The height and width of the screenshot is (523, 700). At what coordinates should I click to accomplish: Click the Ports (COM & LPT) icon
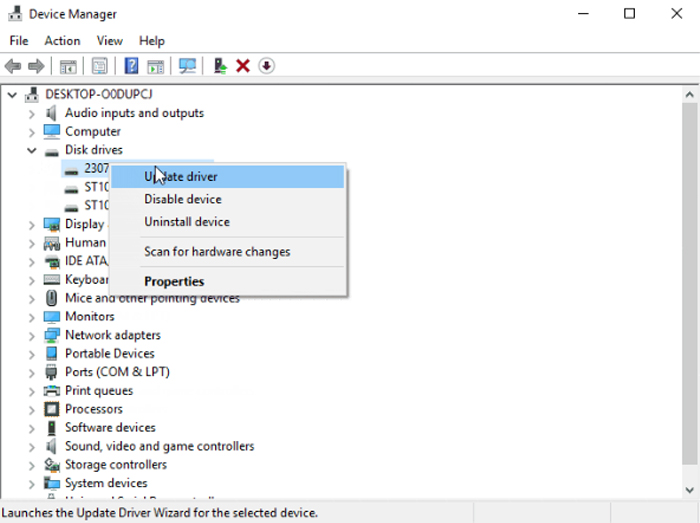pyautogui.click(x=52, y=372)
